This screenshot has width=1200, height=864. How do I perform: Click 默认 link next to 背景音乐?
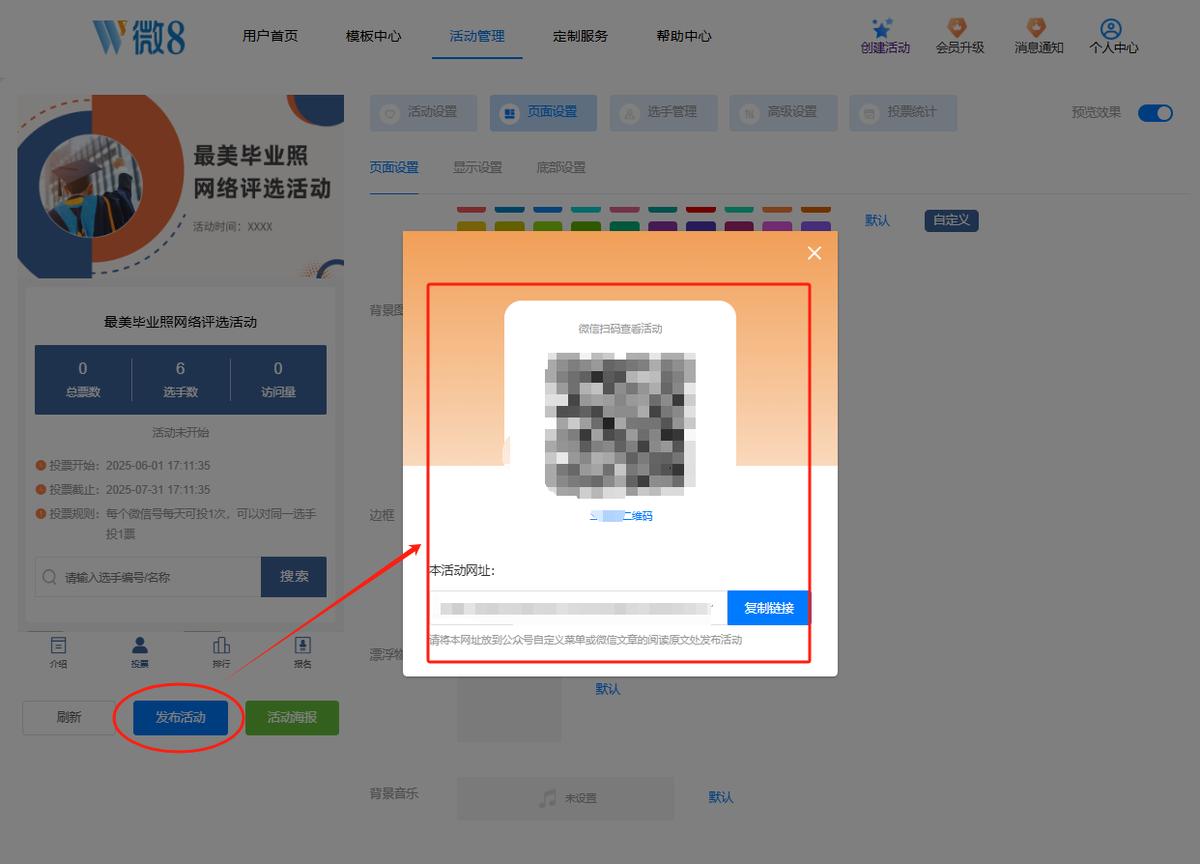tap(721, 797)
